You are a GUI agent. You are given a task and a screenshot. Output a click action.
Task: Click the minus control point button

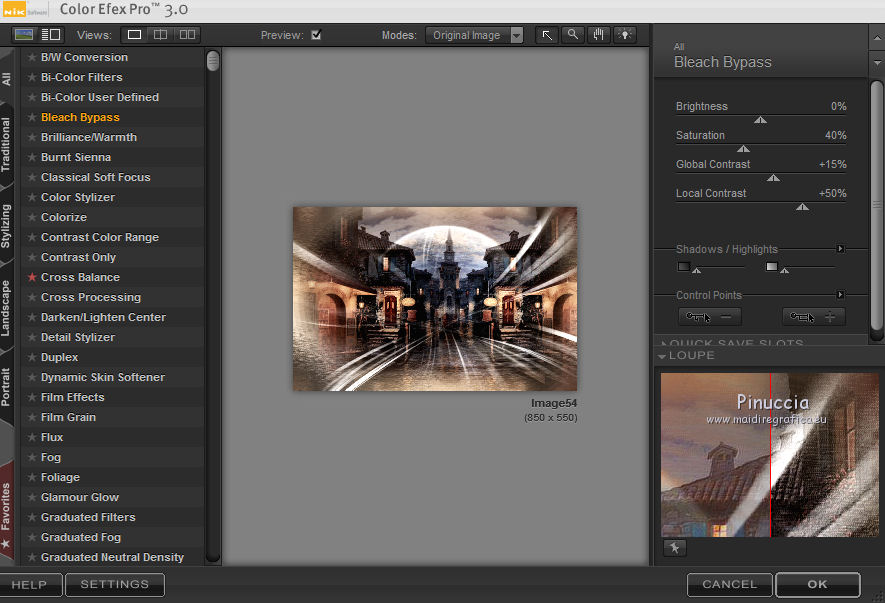point(710,317)
